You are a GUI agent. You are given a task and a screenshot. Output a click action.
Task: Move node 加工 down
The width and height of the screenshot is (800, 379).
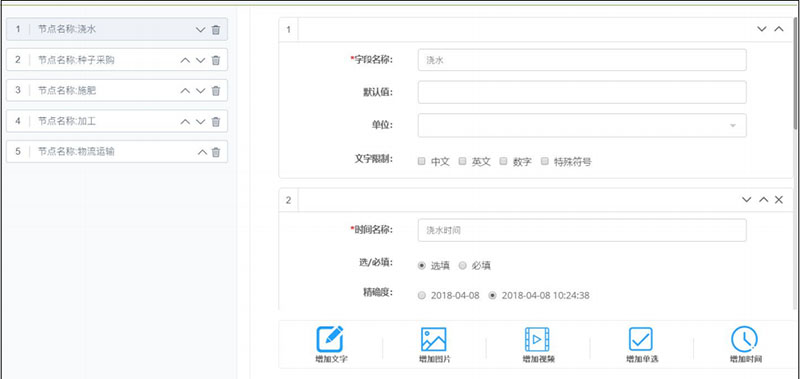(x=201, y=121)
